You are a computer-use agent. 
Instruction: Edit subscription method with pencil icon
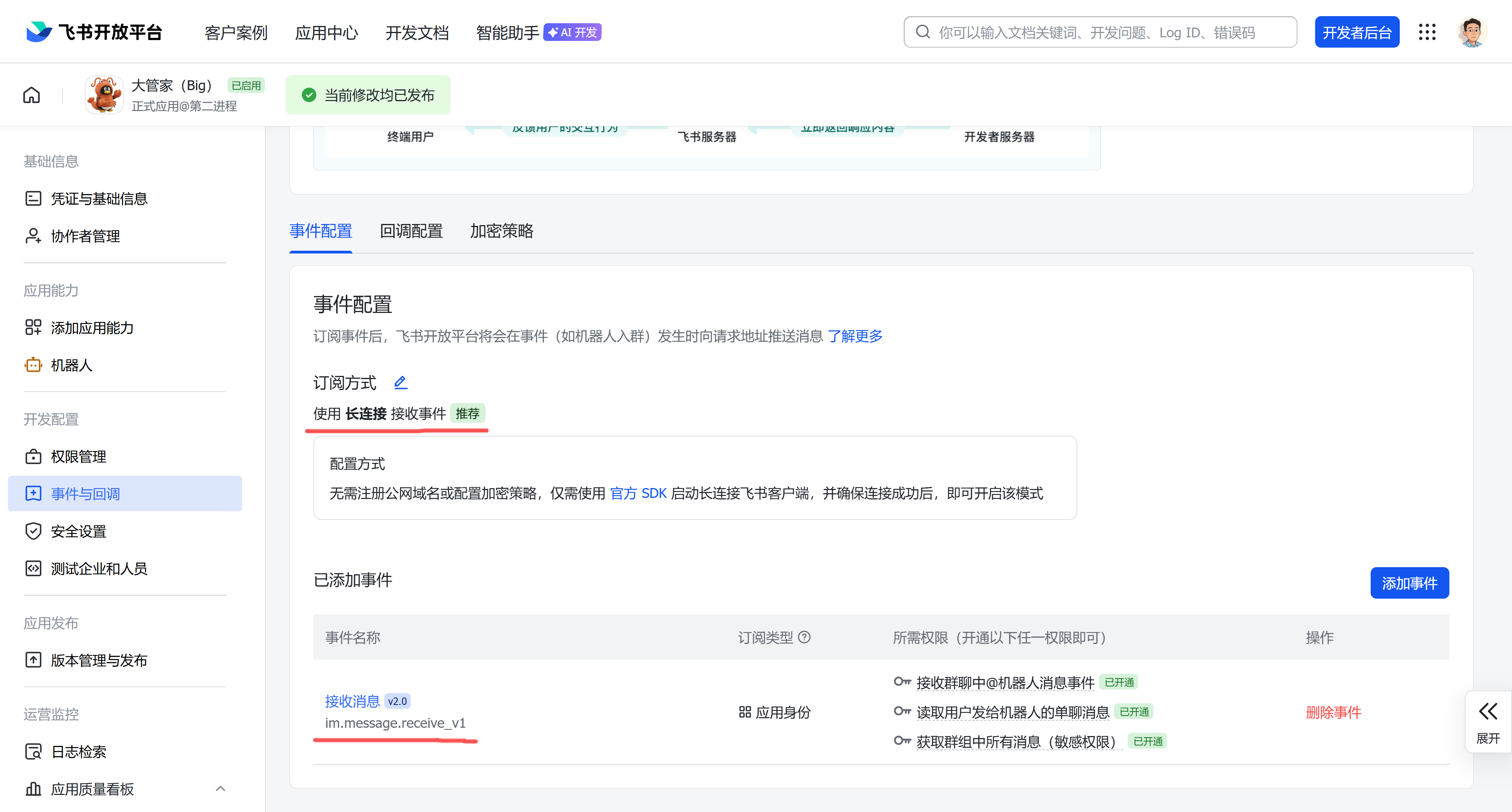click(x=400, y=383)
